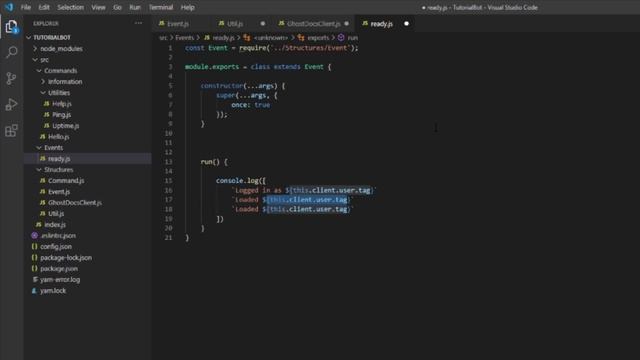
Task: Click the VS Code logo icon
Action: tap(9, 7)
